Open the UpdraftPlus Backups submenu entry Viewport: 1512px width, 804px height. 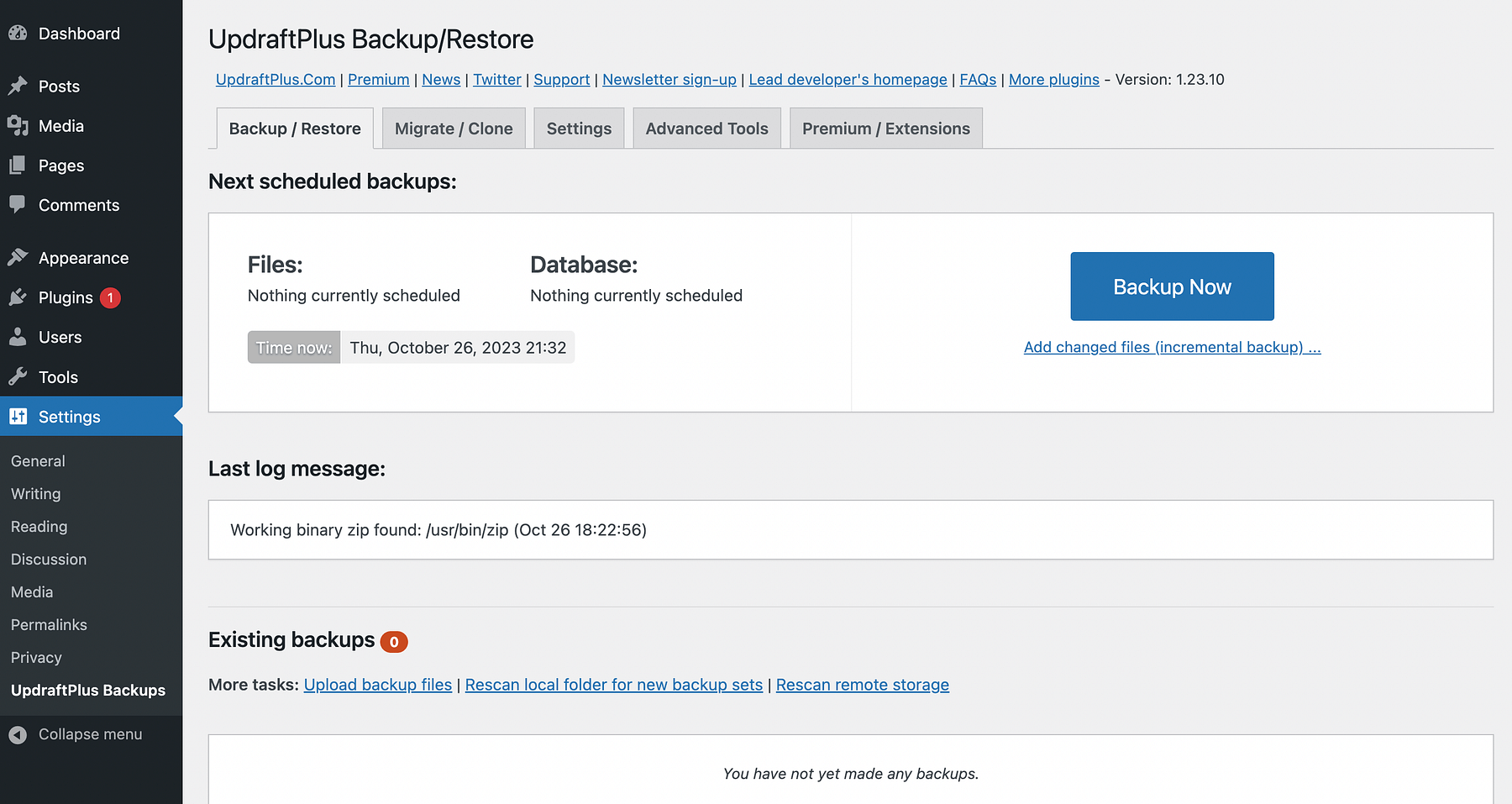[x=87, y=690]
